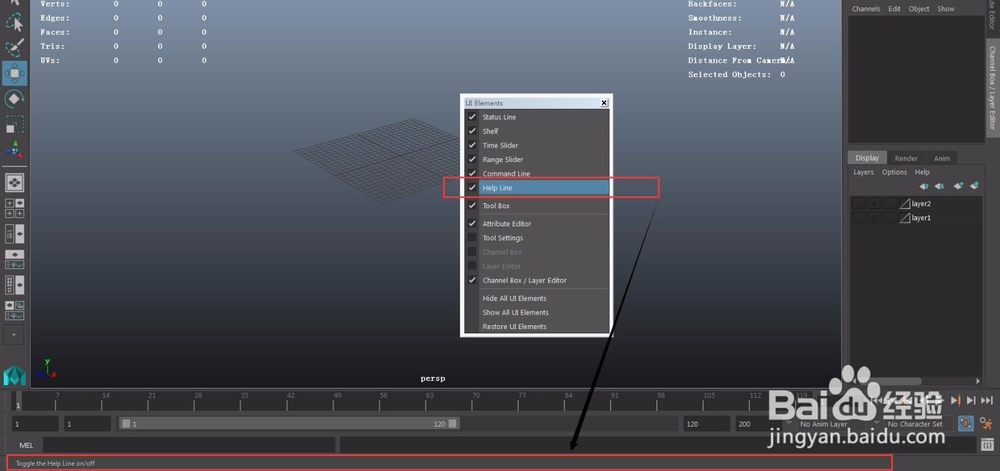The image size is (1000, 471).
Task: Activate the Move tool
Action: coord(15,73)
